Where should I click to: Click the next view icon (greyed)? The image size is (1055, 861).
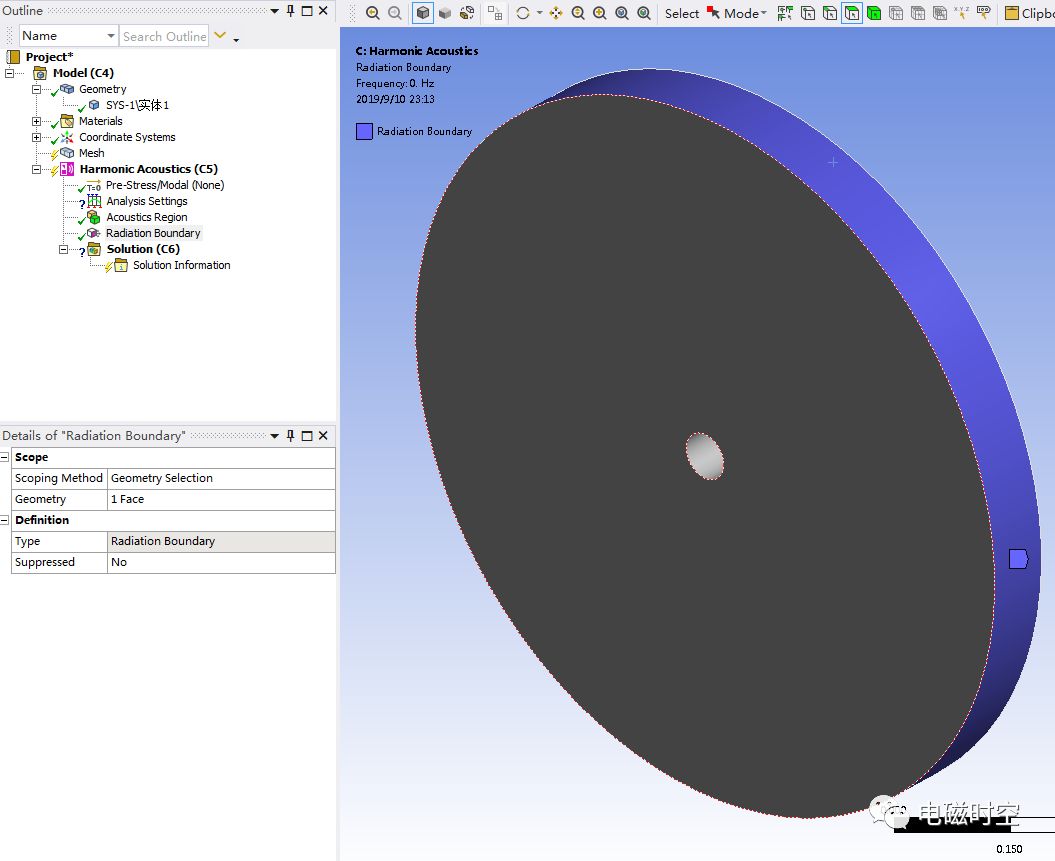(395, 13)
